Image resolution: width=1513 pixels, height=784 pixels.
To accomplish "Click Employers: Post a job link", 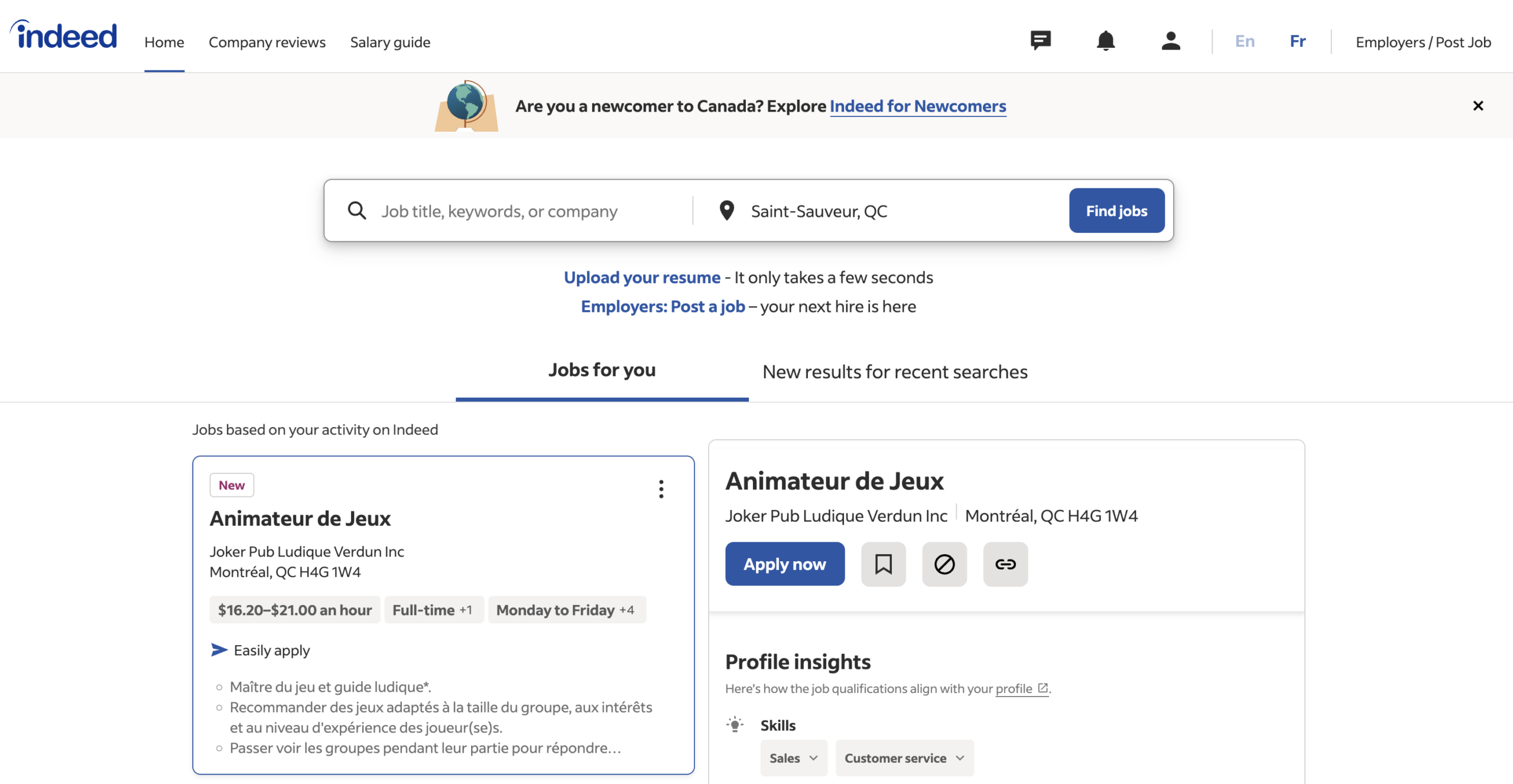I will (663, 306).
